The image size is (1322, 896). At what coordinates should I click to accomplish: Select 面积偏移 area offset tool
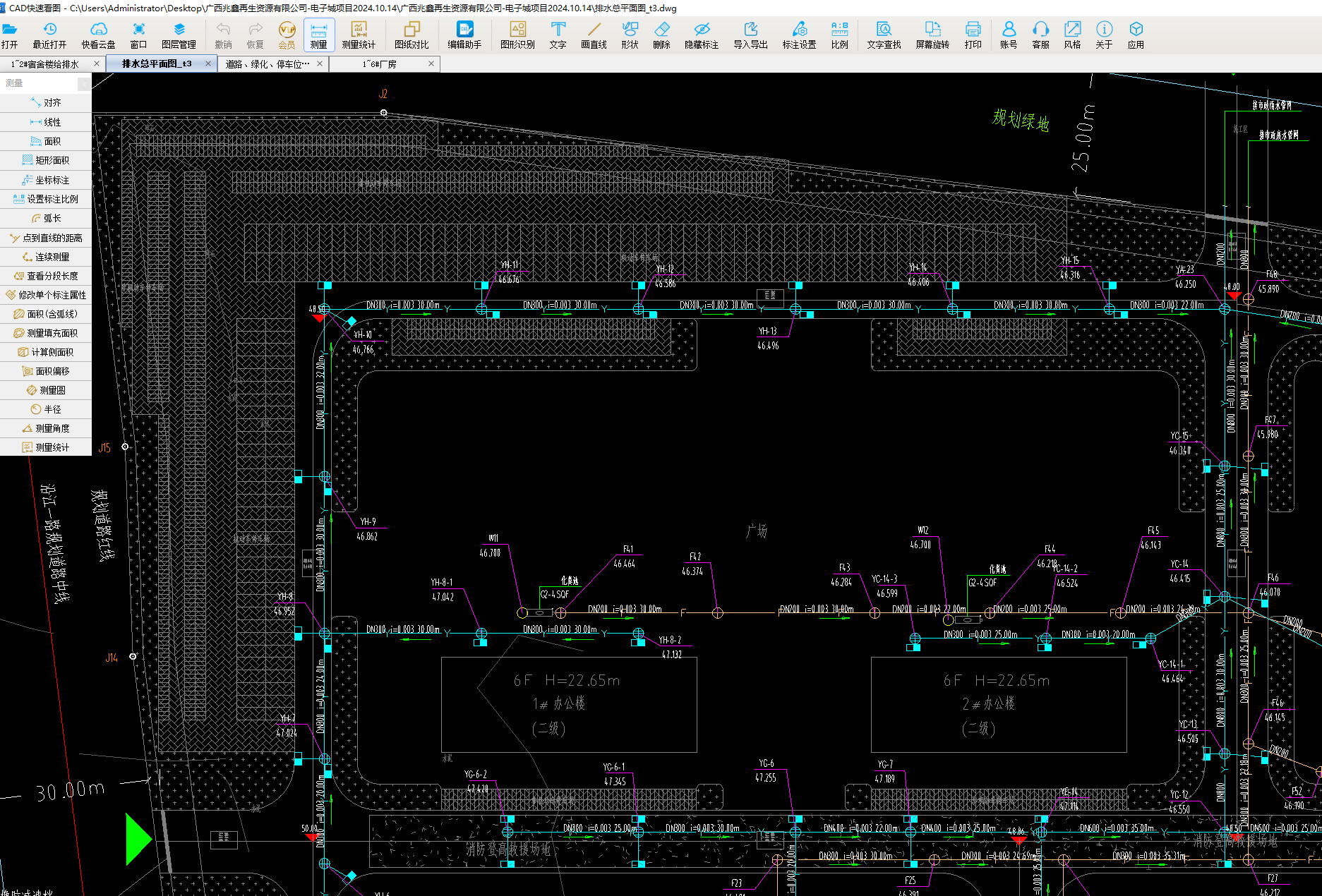(x=46, y=371)
